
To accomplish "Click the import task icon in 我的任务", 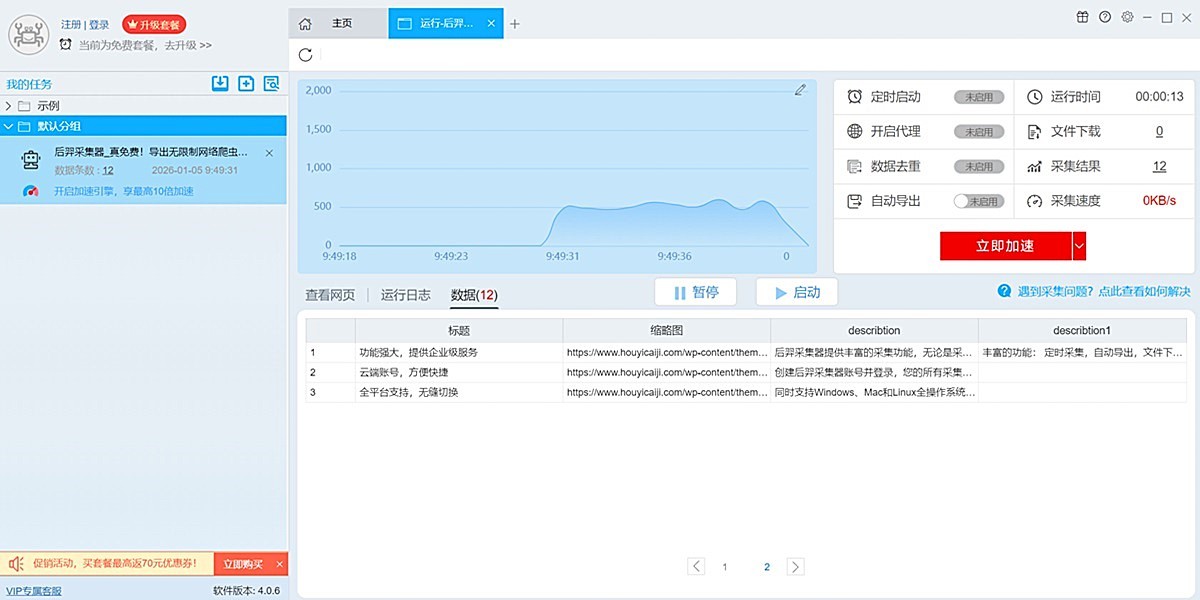I will [220, 84].
